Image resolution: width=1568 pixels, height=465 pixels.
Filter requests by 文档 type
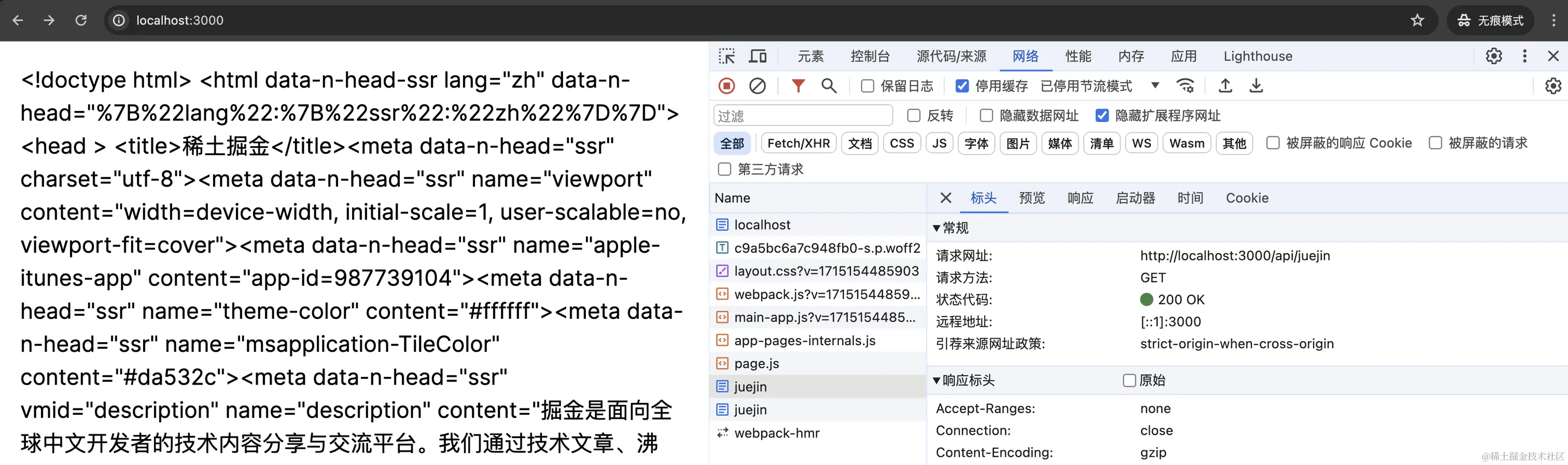pos(860,143)
